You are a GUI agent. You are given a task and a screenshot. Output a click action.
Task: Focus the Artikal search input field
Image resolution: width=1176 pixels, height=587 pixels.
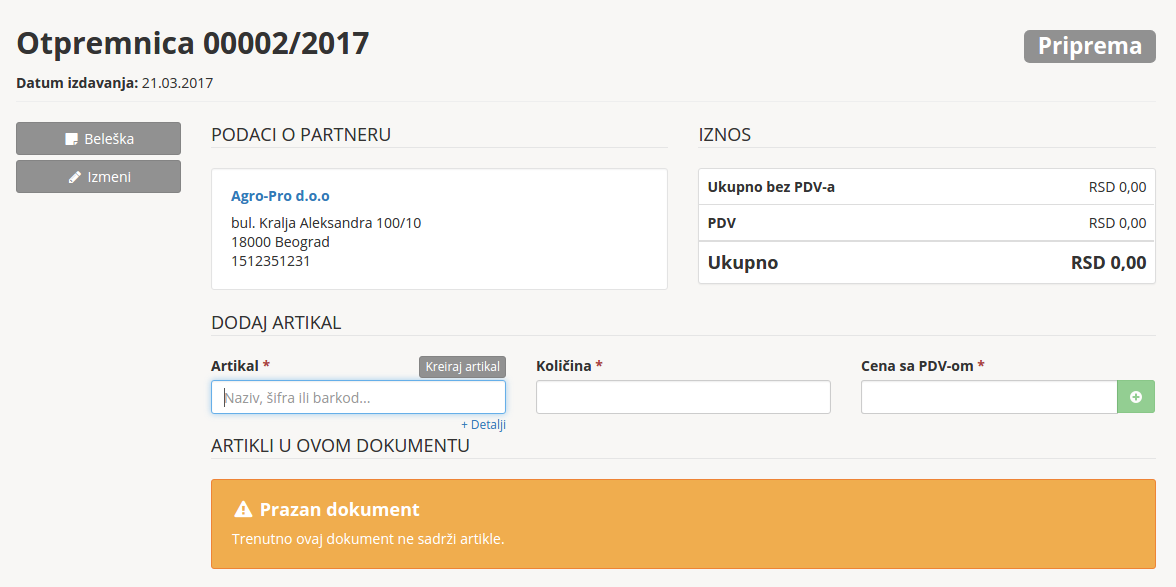[x=358, y=397]
